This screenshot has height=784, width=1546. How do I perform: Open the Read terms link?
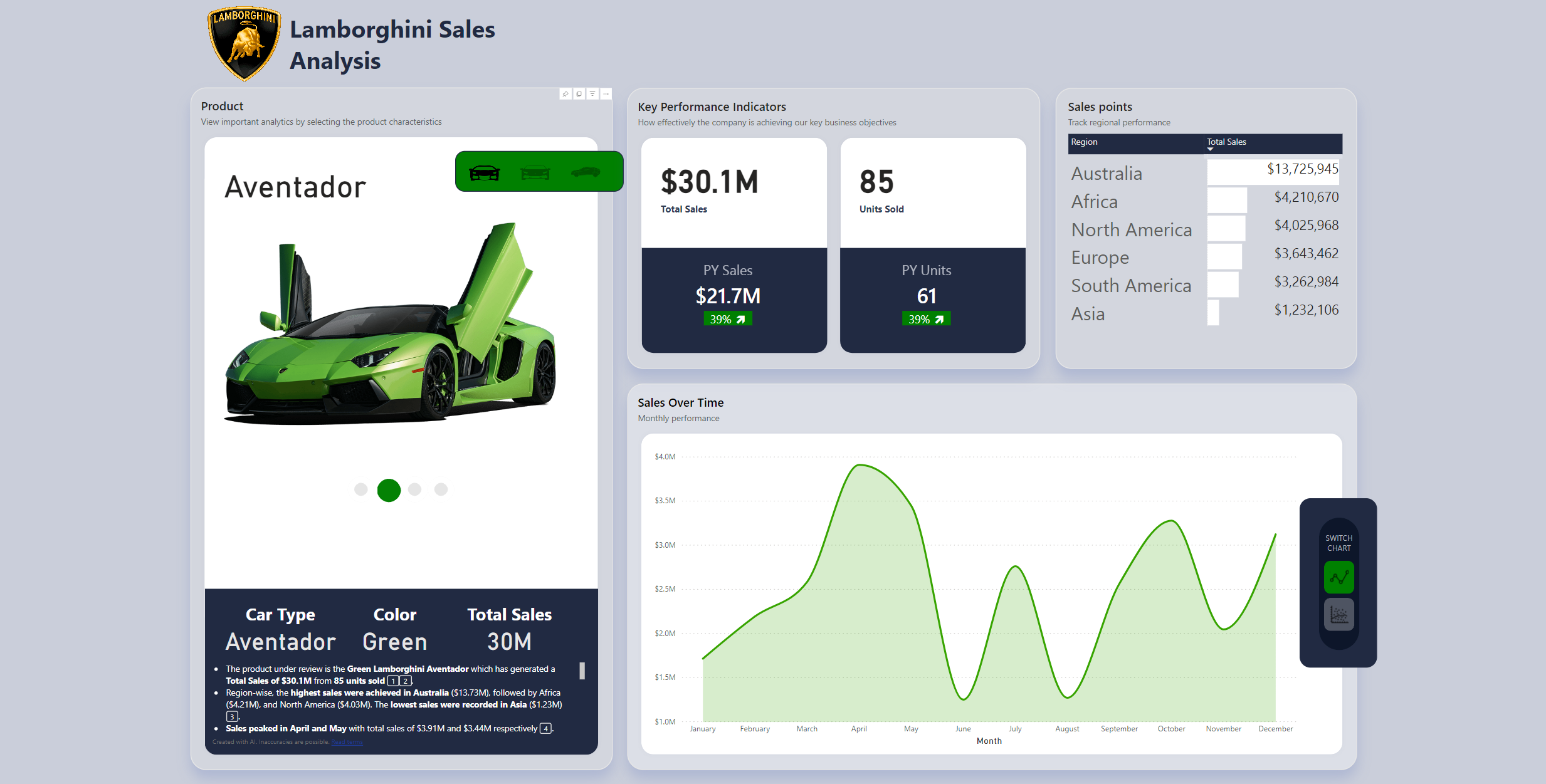point(347,742)
